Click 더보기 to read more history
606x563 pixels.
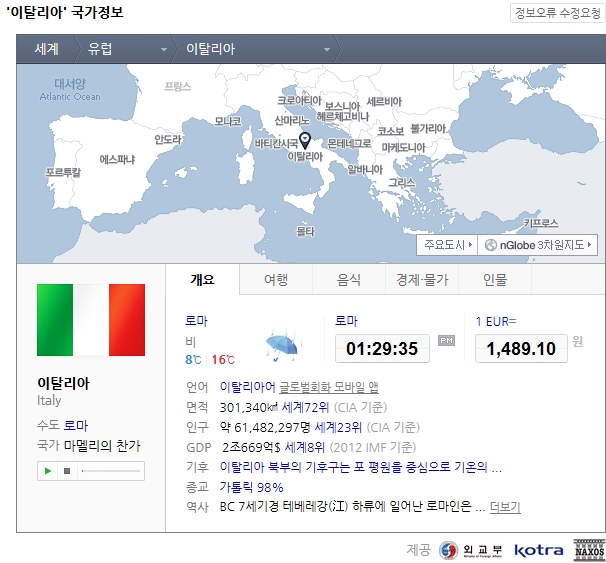click(505, 507)
